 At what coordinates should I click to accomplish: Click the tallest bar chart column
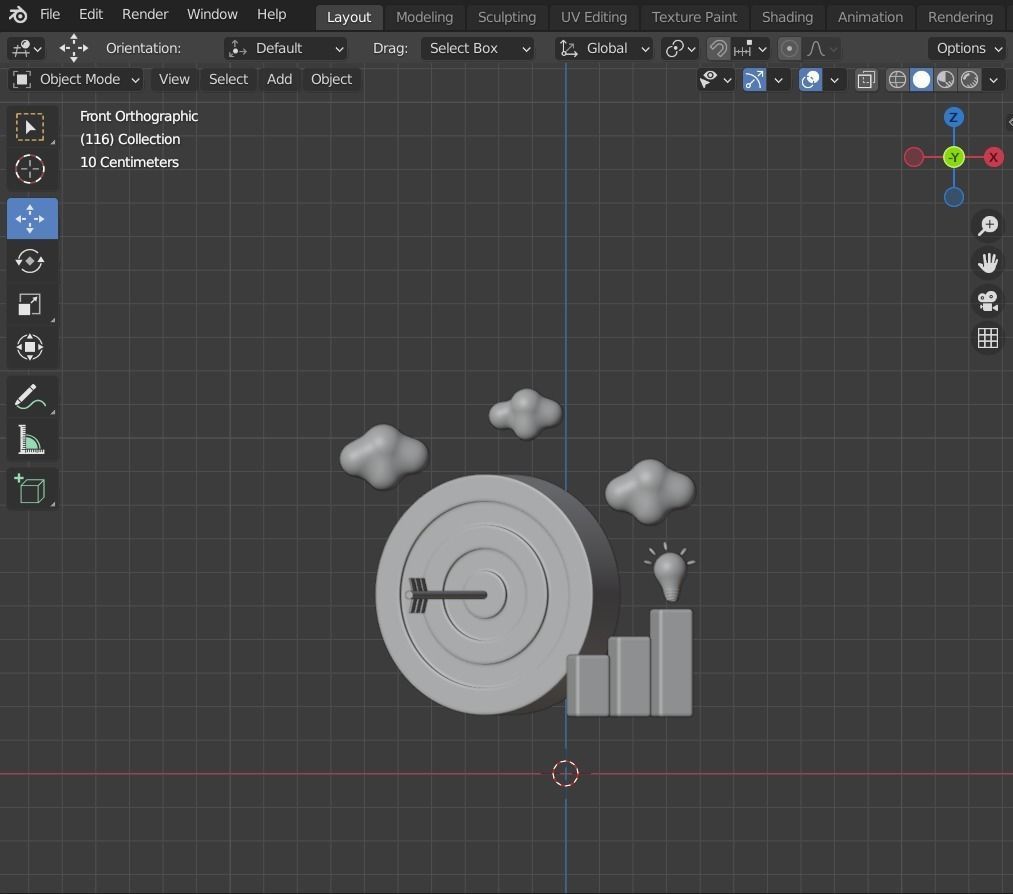671,662
